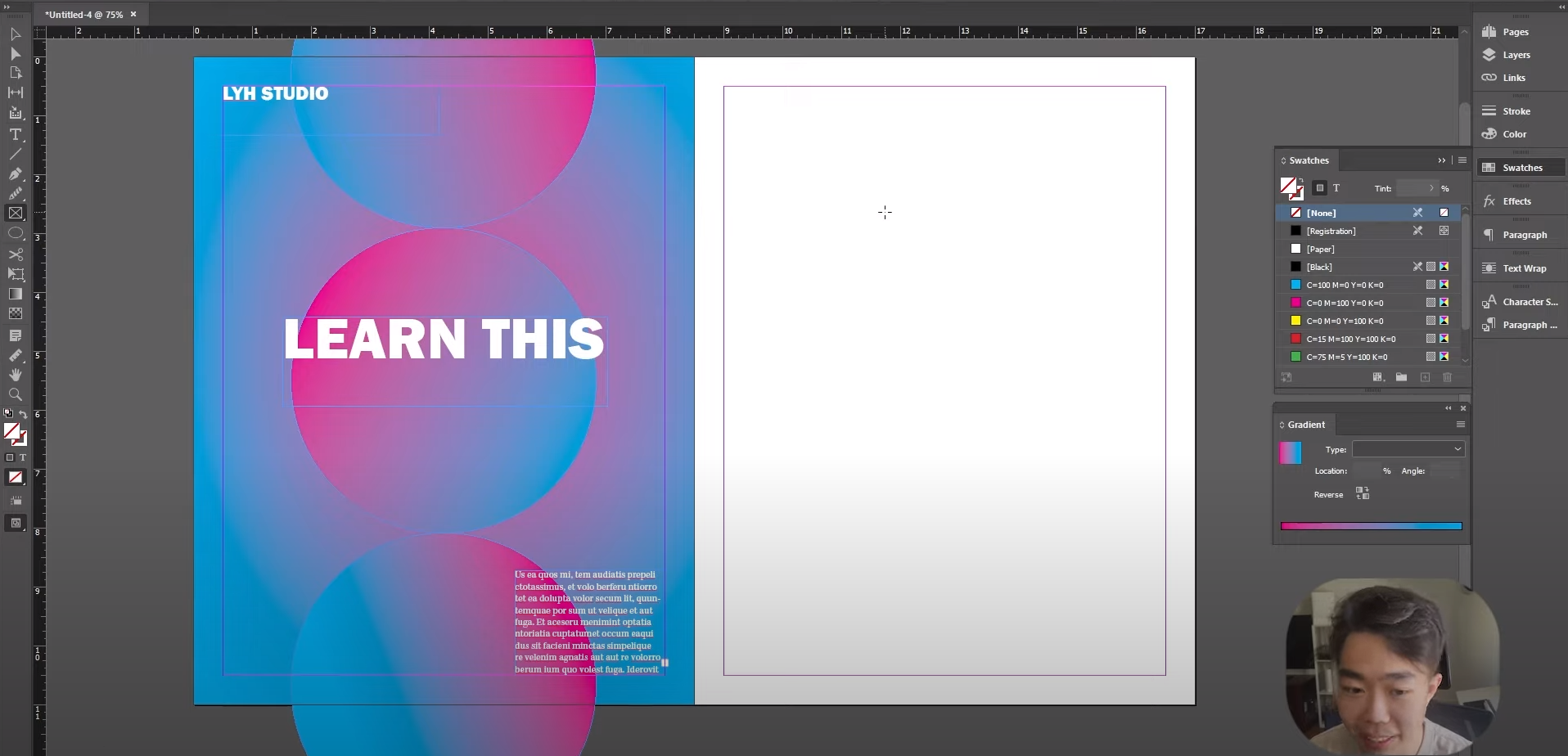
Task: Select the Rectangle Frame tool
Action: coord(16,214)
